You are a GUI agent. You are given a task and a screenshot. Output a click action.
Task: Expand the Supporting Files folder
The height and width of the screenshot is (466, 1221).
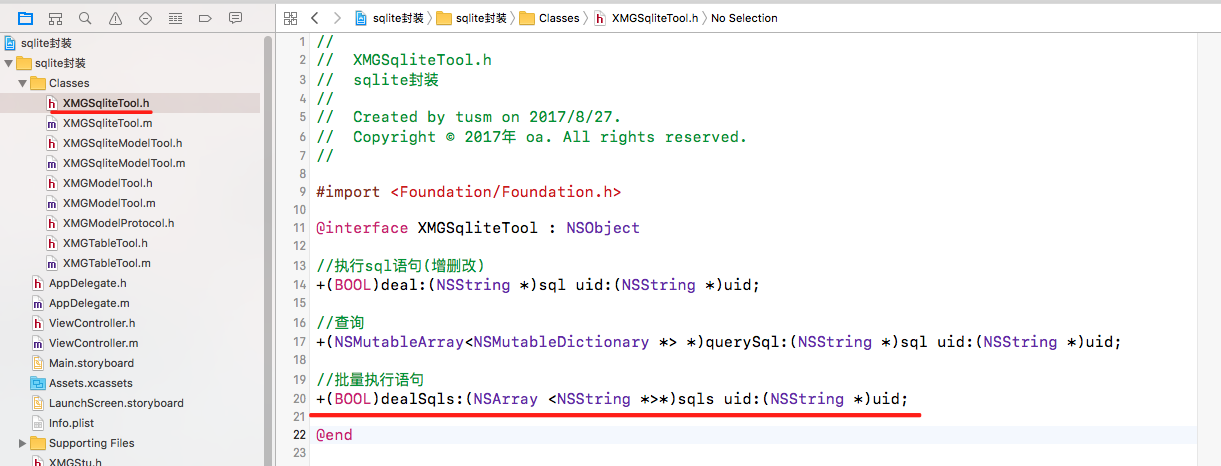pos(23,443)
